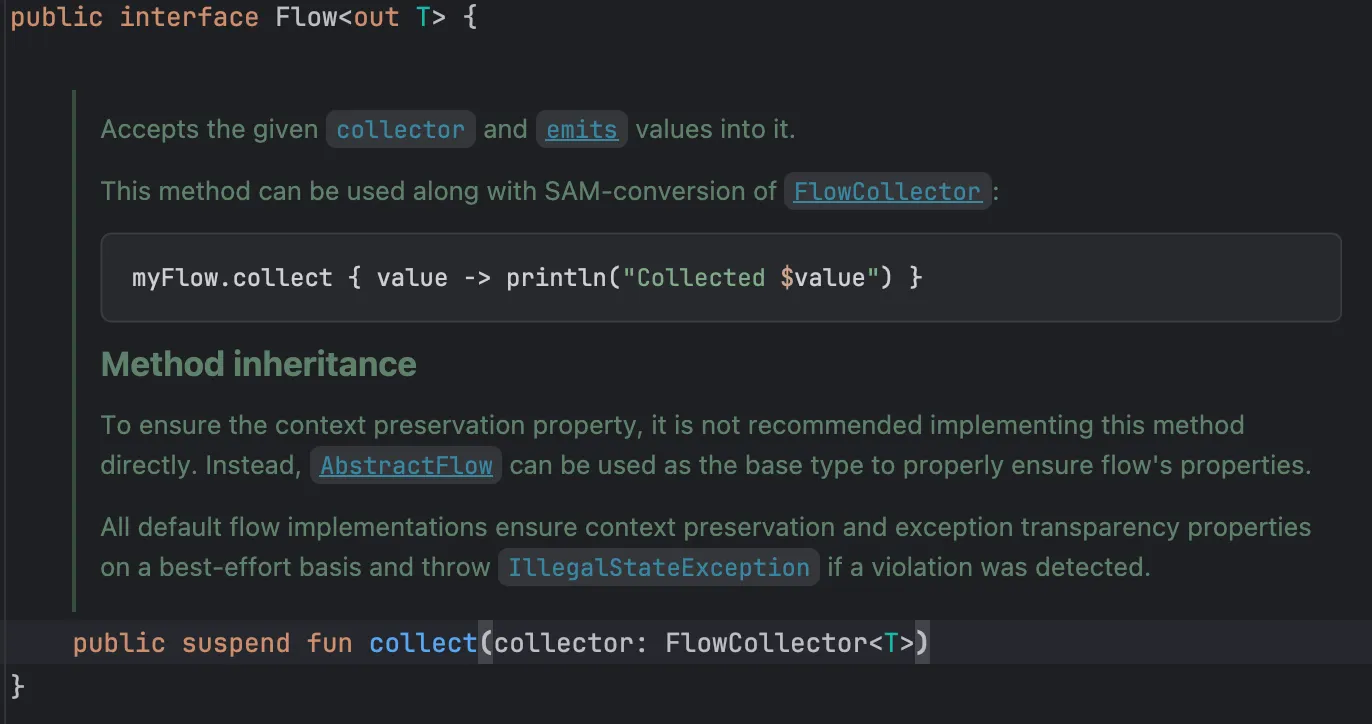Click the text 'Accepts the given'
This screenshot has height=724, width=1372.
coord(209,130)
